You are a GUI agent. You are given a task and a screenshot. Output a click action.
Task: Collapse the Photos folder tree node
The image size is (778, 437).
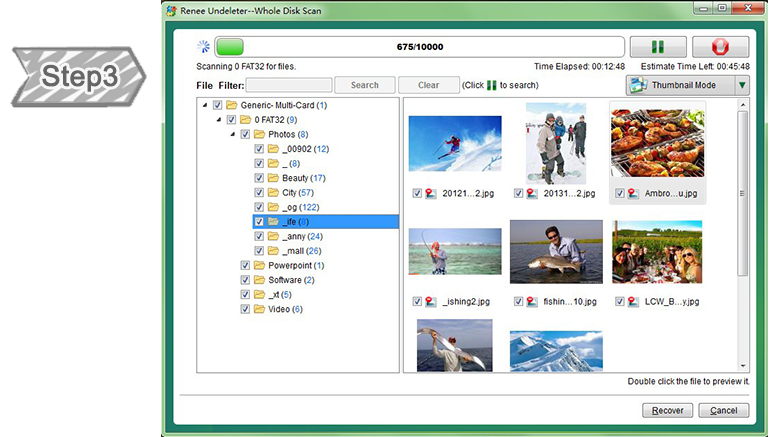click(x=233, y=134)
